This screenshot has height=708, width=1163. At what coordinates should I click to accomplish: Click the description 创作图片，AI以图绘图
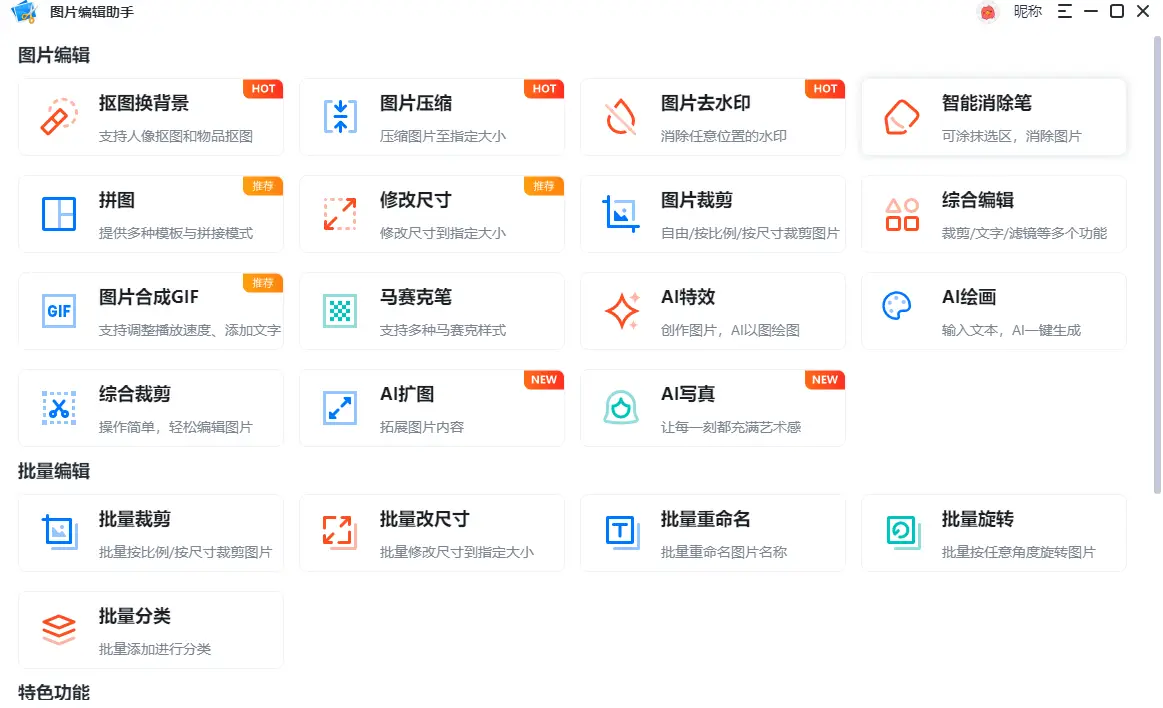click(x=731, y=331)
